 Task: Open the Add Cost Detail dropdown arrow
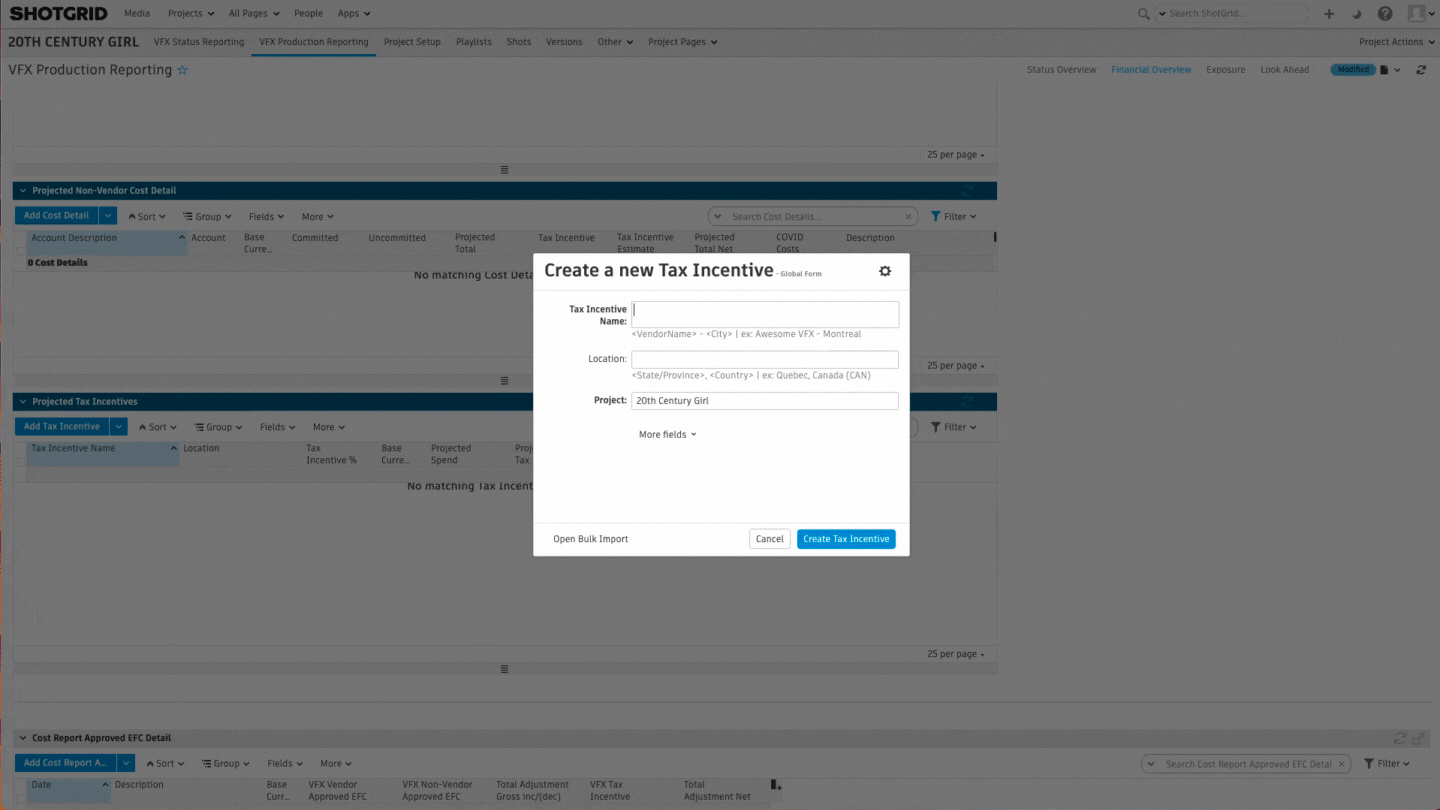tap(108, 216)
